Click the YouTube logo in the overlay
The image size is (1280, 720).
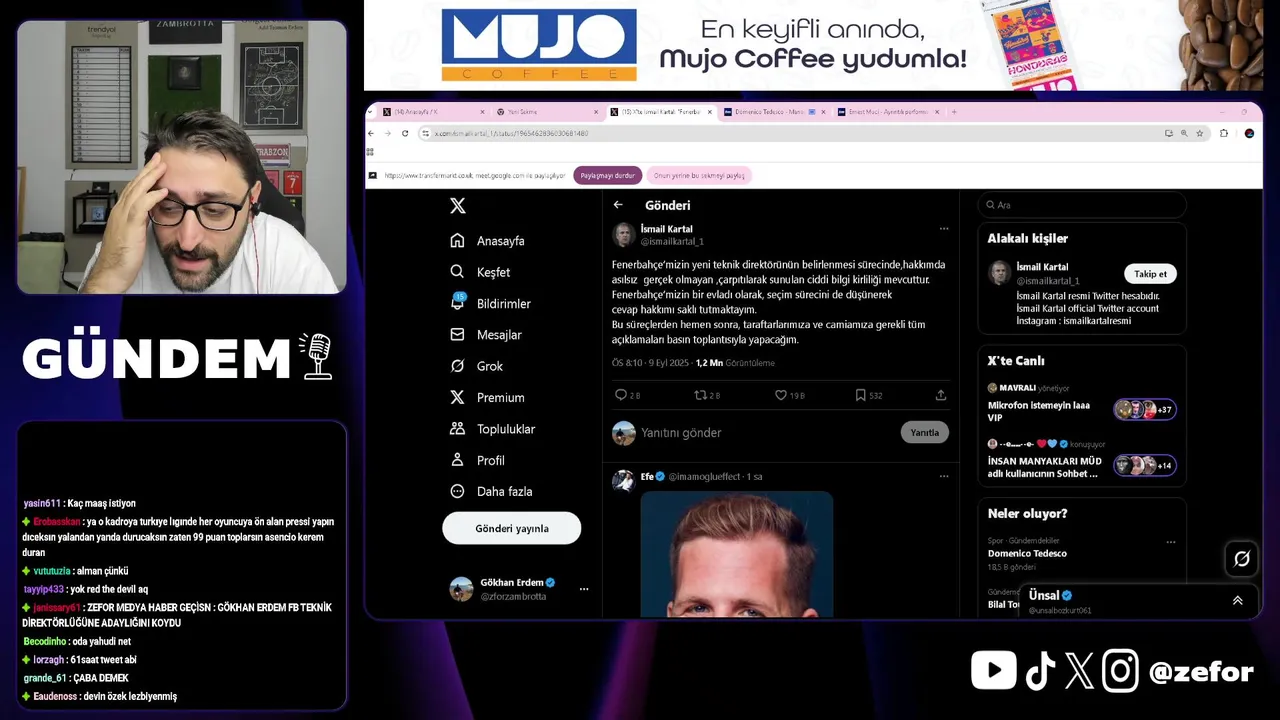point(994,670)
